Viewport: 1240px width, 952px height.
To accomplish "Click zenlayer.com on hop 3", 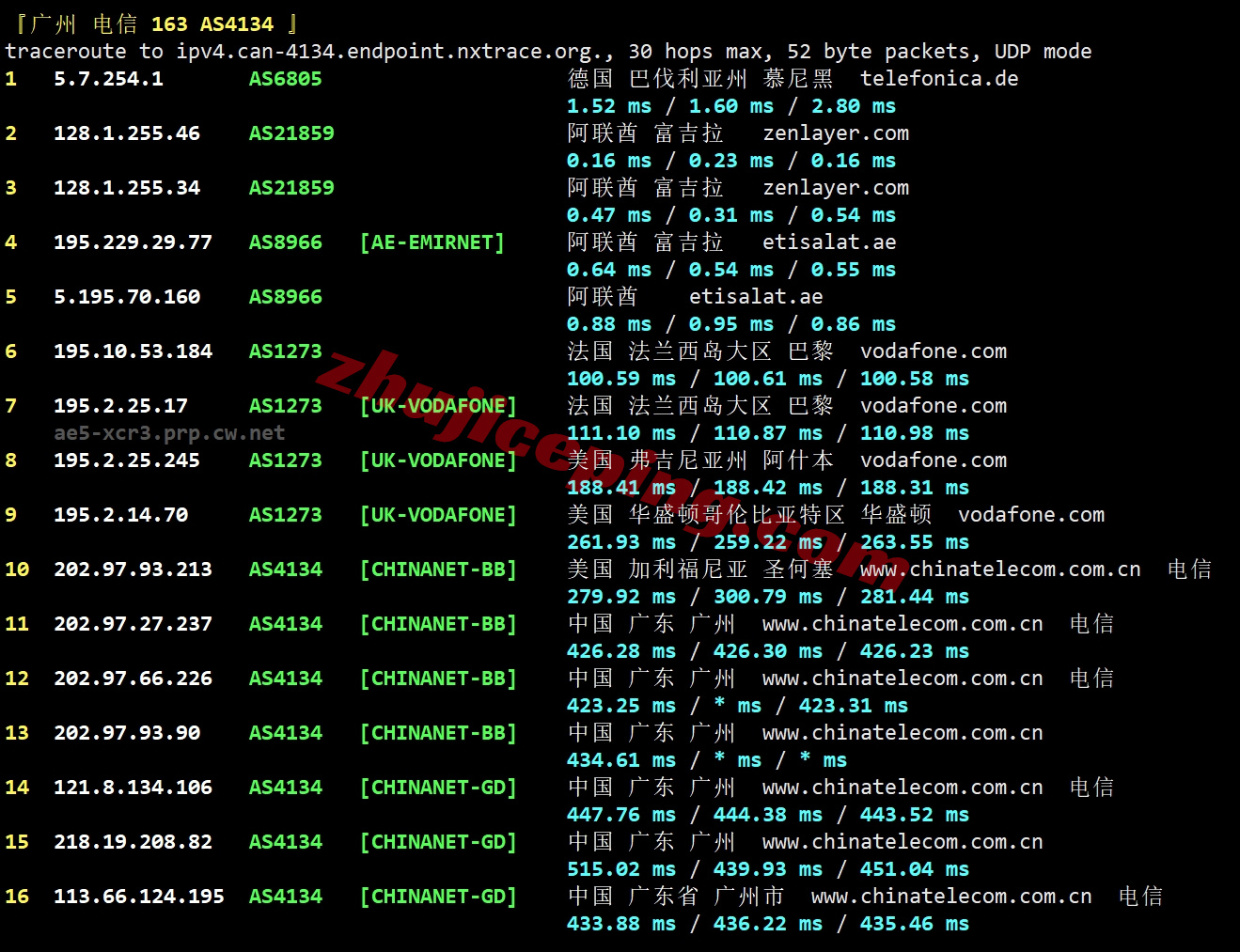I will pos(836,188).
